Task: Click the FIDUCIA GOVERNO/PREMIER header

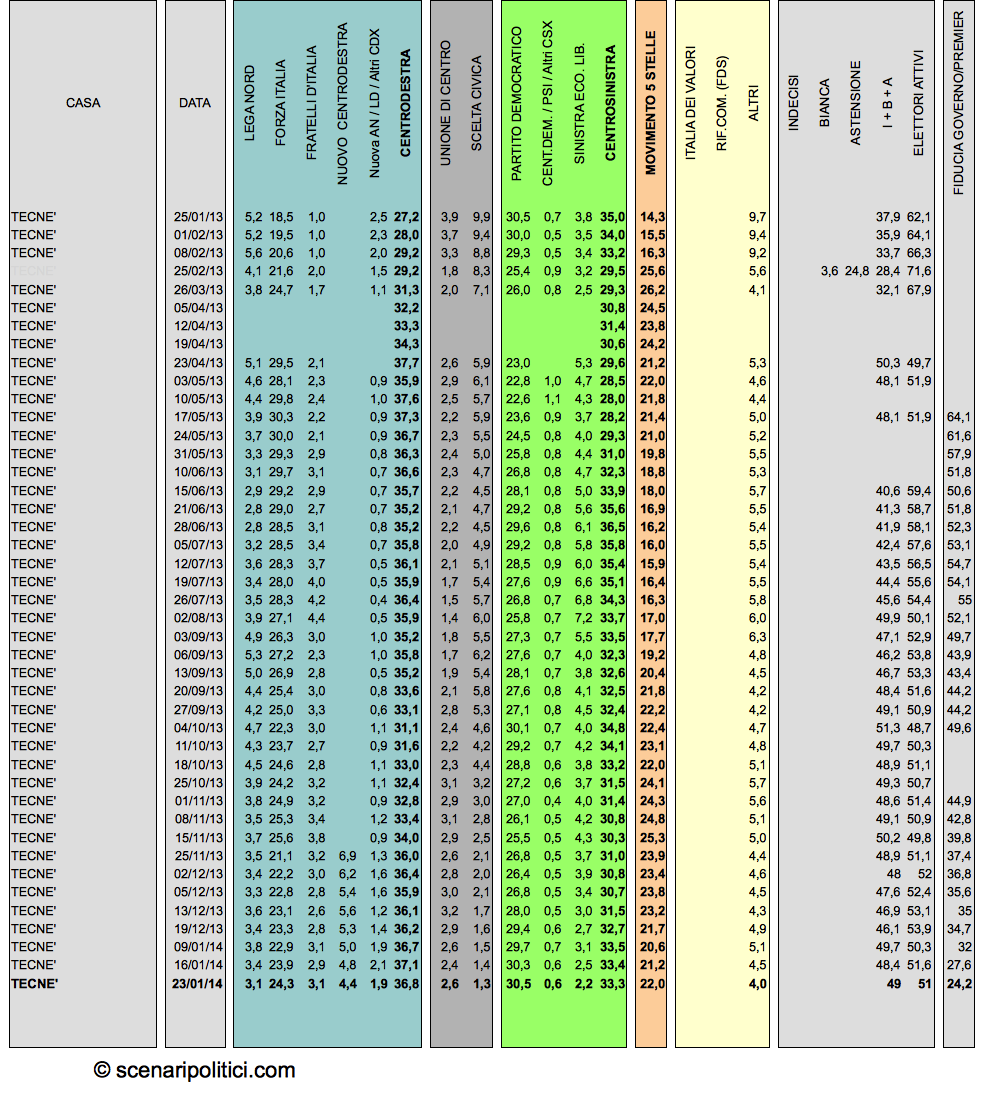Action: click(958, 103)
